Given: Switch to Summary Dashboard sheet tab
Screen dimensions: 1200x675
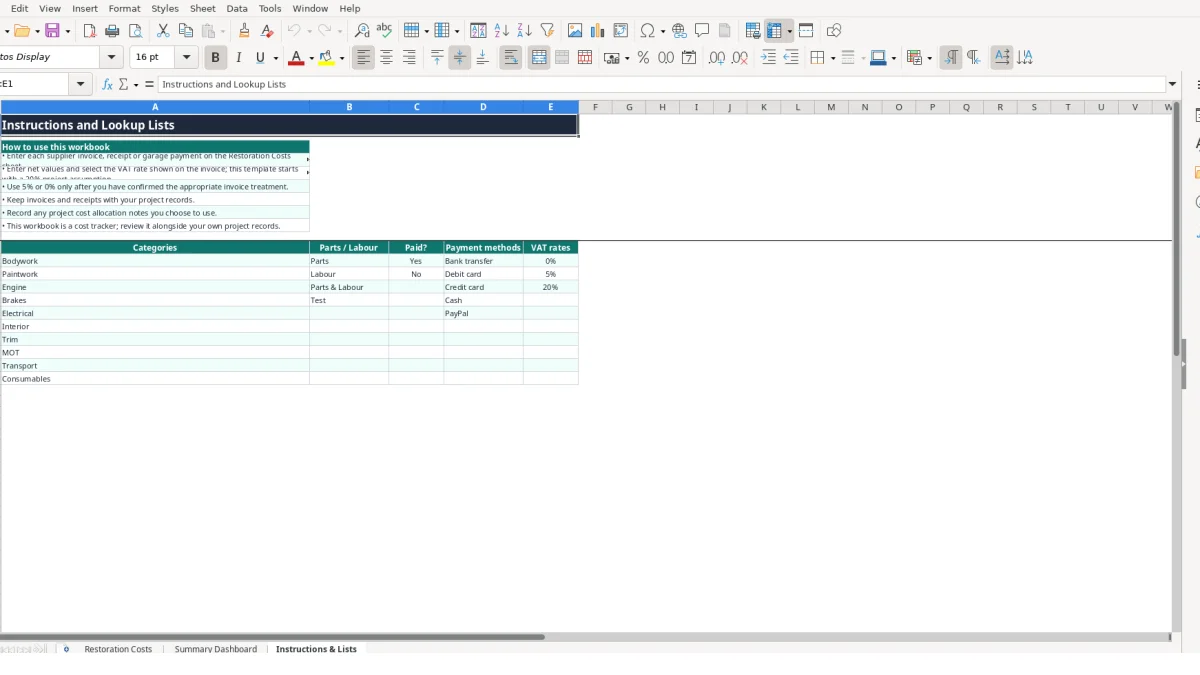Looking at the screenshot, I should pyautogui.click(x=215, y=649).
